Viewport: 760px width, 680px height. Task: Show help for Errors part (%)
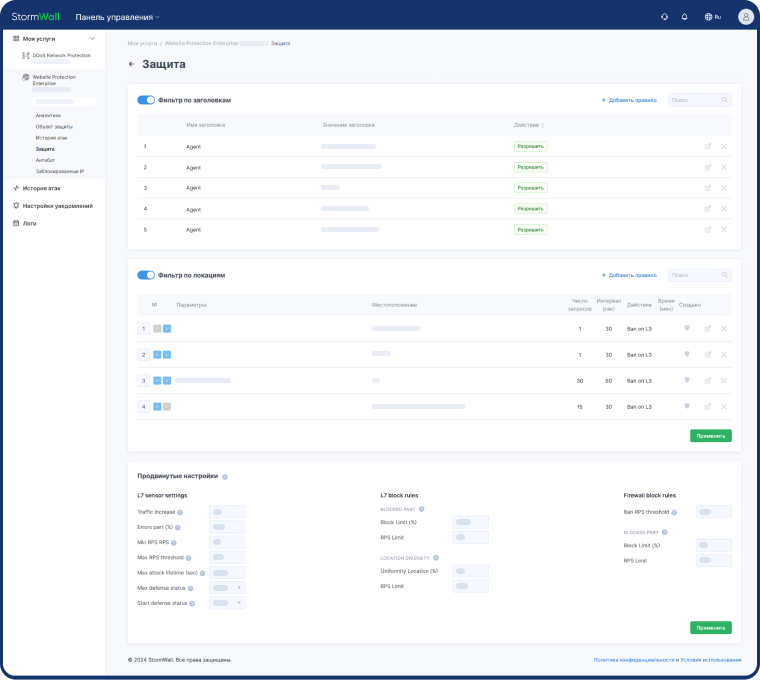[178, 527]
